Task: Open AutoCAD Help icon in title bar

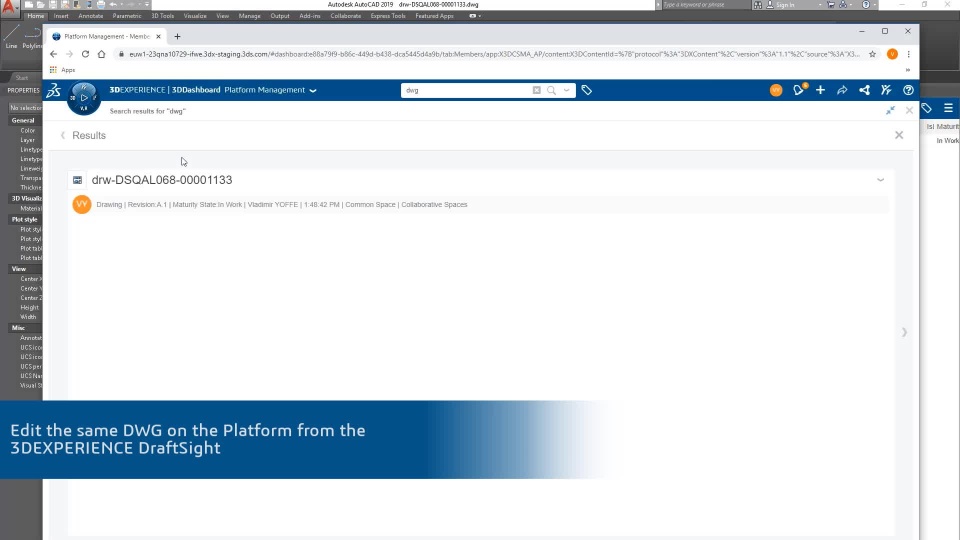Action: click(x=866, y=4)
